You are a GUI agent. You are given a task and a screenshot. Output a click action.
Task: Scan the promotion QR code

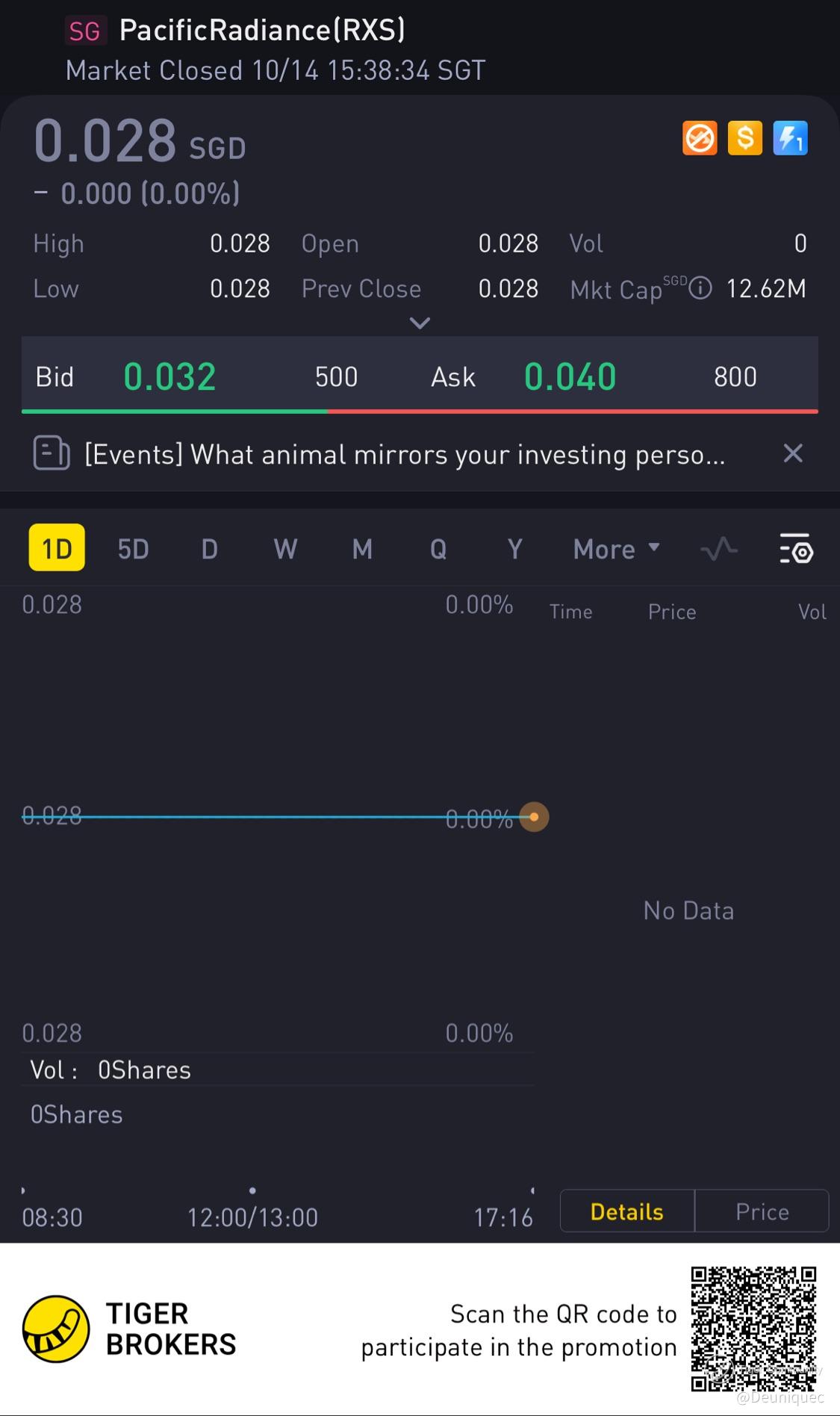753,1329
